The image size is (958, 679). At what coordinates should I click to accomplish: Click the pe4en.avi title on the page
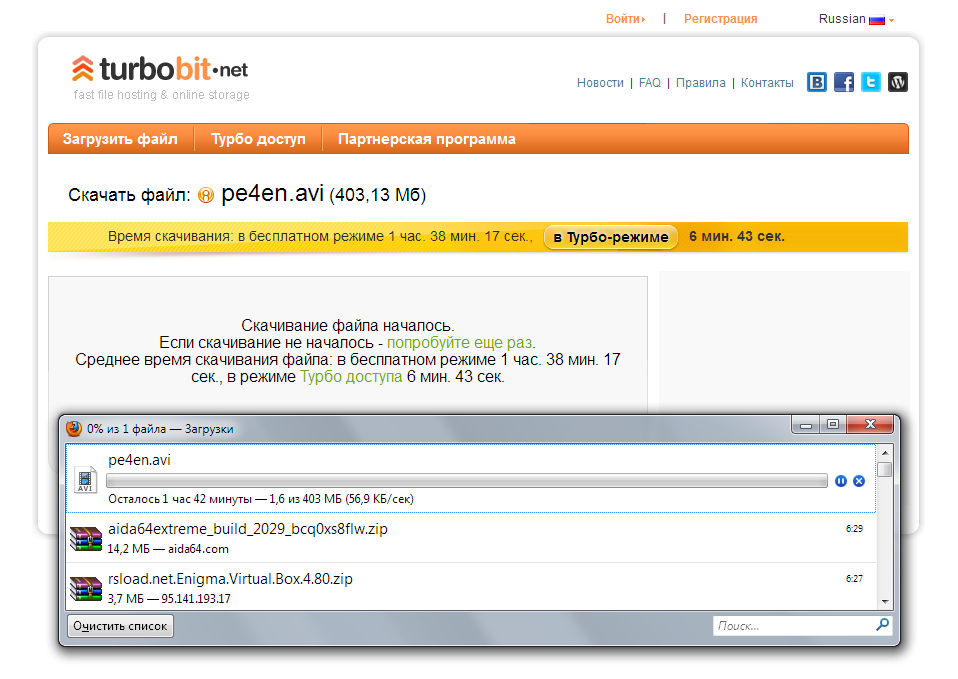[272, 193]
